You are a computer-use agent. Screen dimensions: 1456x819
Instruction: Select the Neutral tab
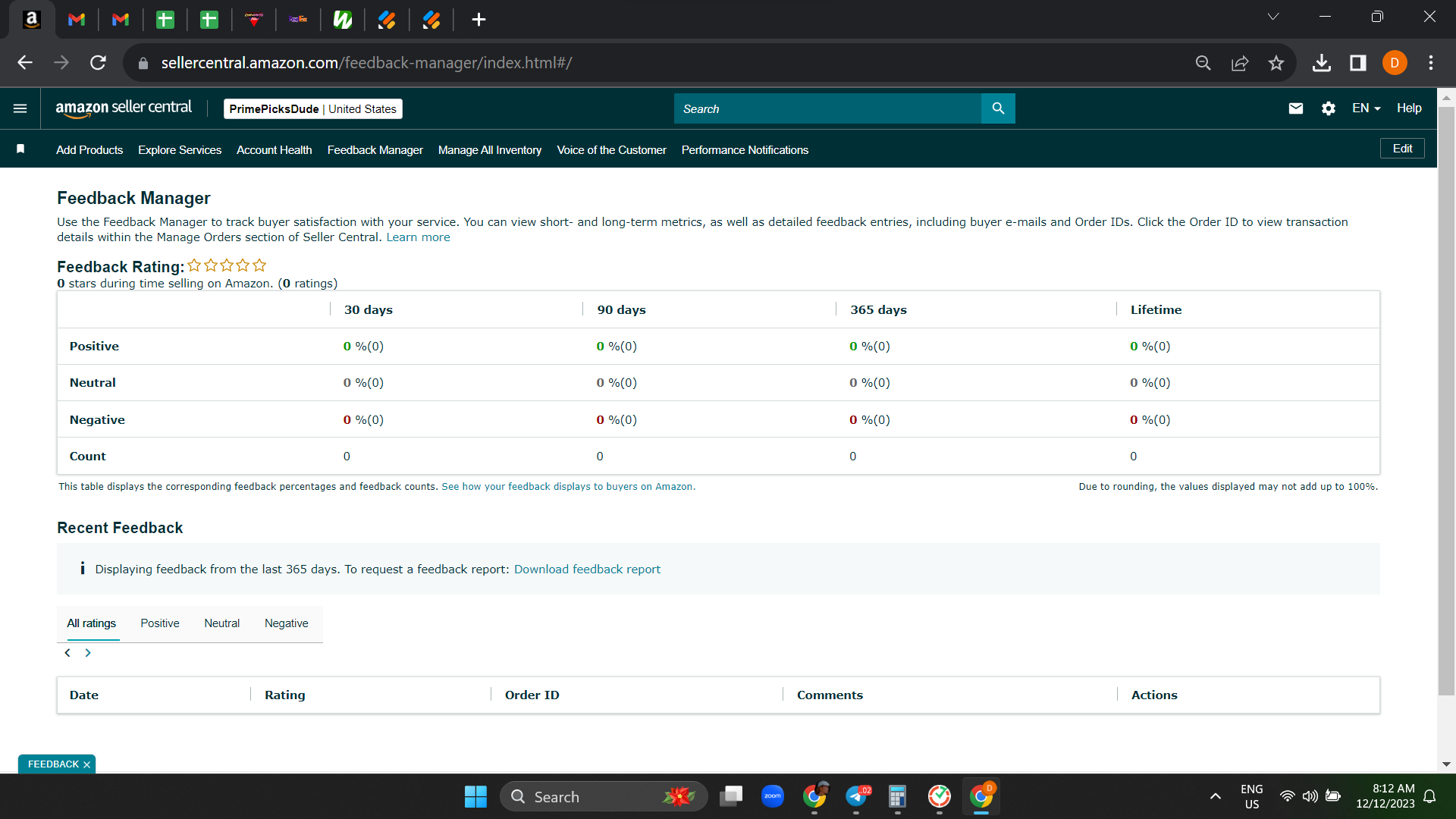pos(221,623)
